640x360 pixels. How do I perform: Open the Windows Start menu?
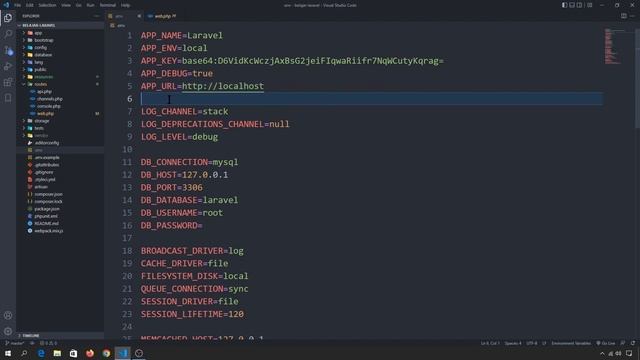coord(8,353)
